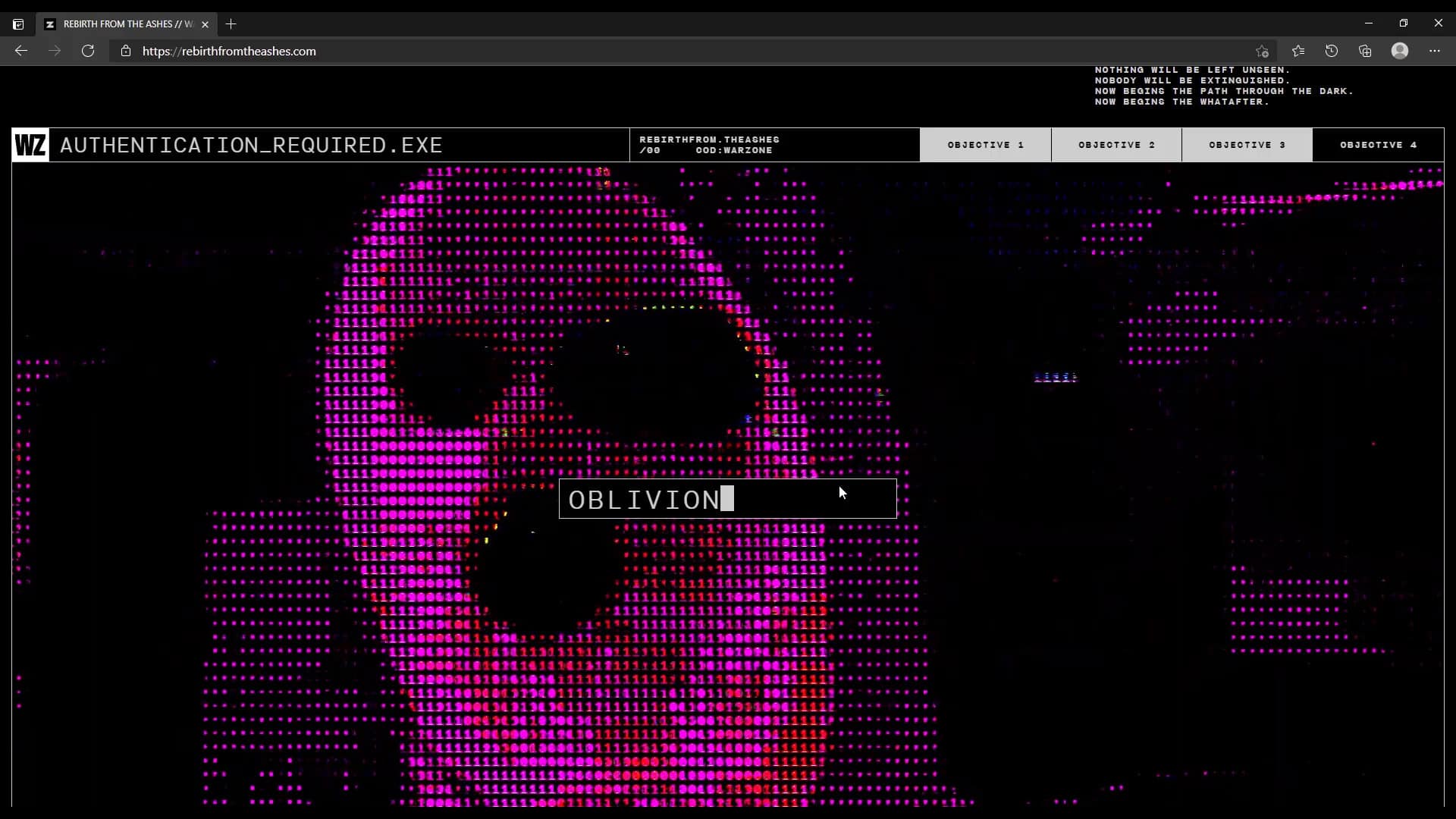This screenshot has width=1456, height=819.
Task: Close the Rebirth From The Ashes tab
Action: [205, 24]
